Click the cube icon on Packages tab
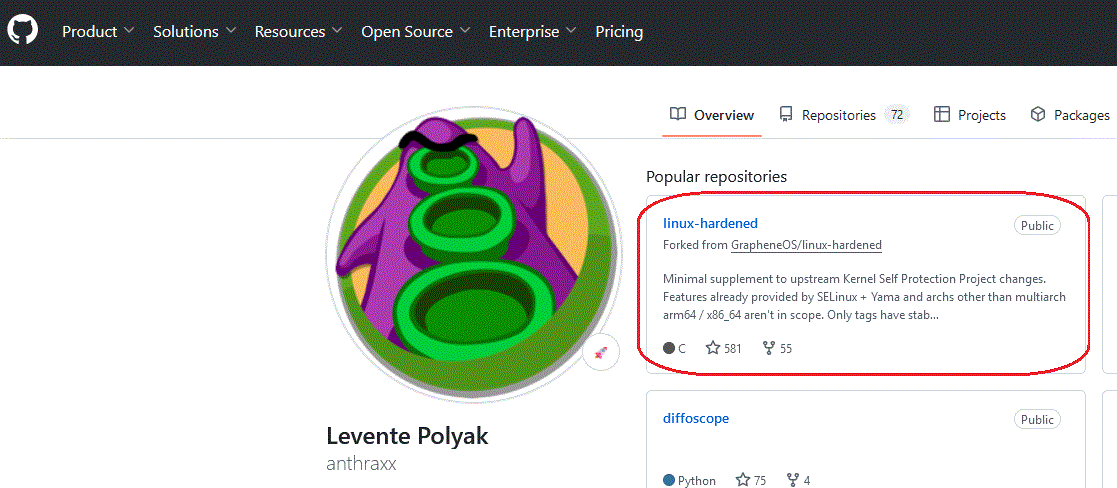Screen dimensions: 1117x488 click(x=1038, y=114)
